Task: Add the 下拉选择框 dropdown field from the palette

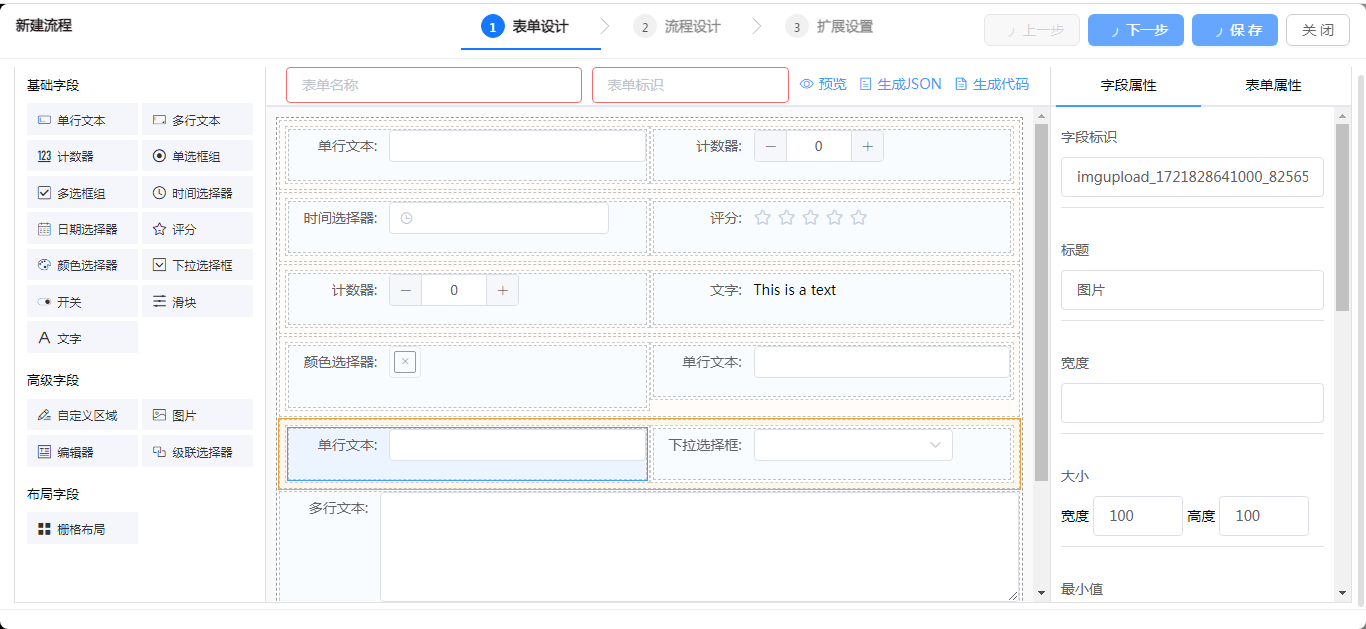Action: [x=197, y=265]
